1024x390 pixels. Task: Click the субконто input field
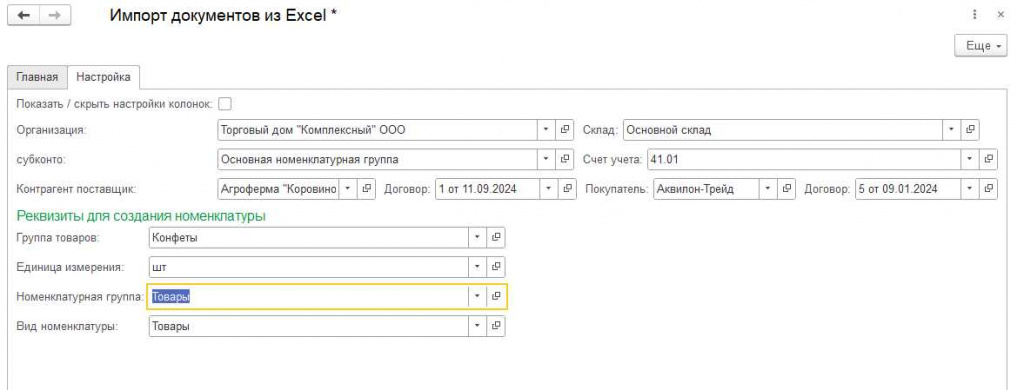point(377,159)
